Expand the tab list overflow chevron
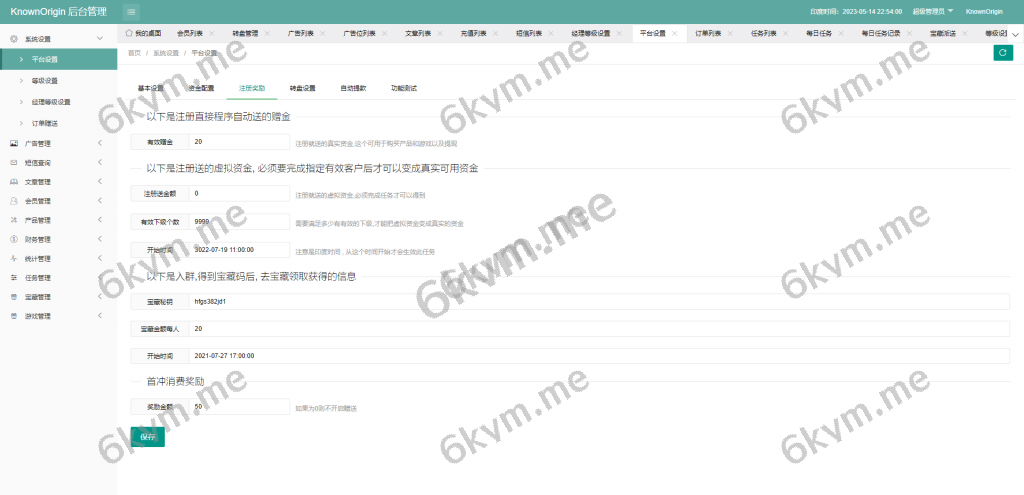This screenshot has height=495, width=1024. point(1015,33)
